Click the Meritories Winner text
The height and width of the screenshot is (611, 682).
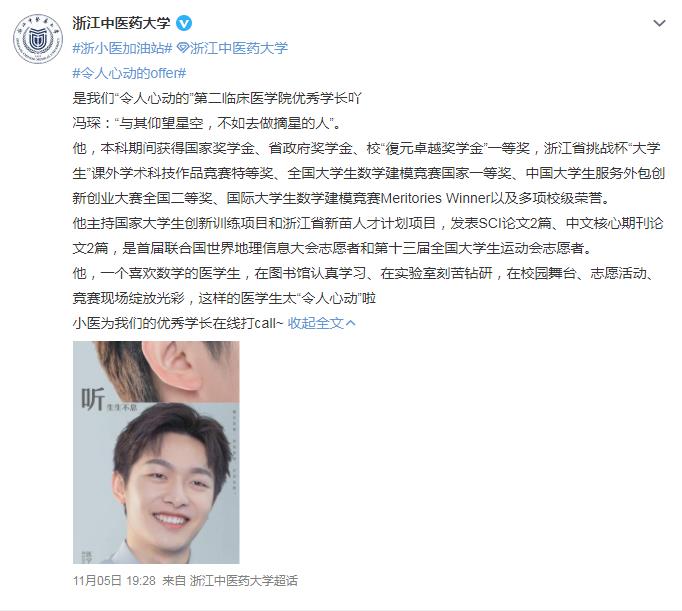coord(435,198)
